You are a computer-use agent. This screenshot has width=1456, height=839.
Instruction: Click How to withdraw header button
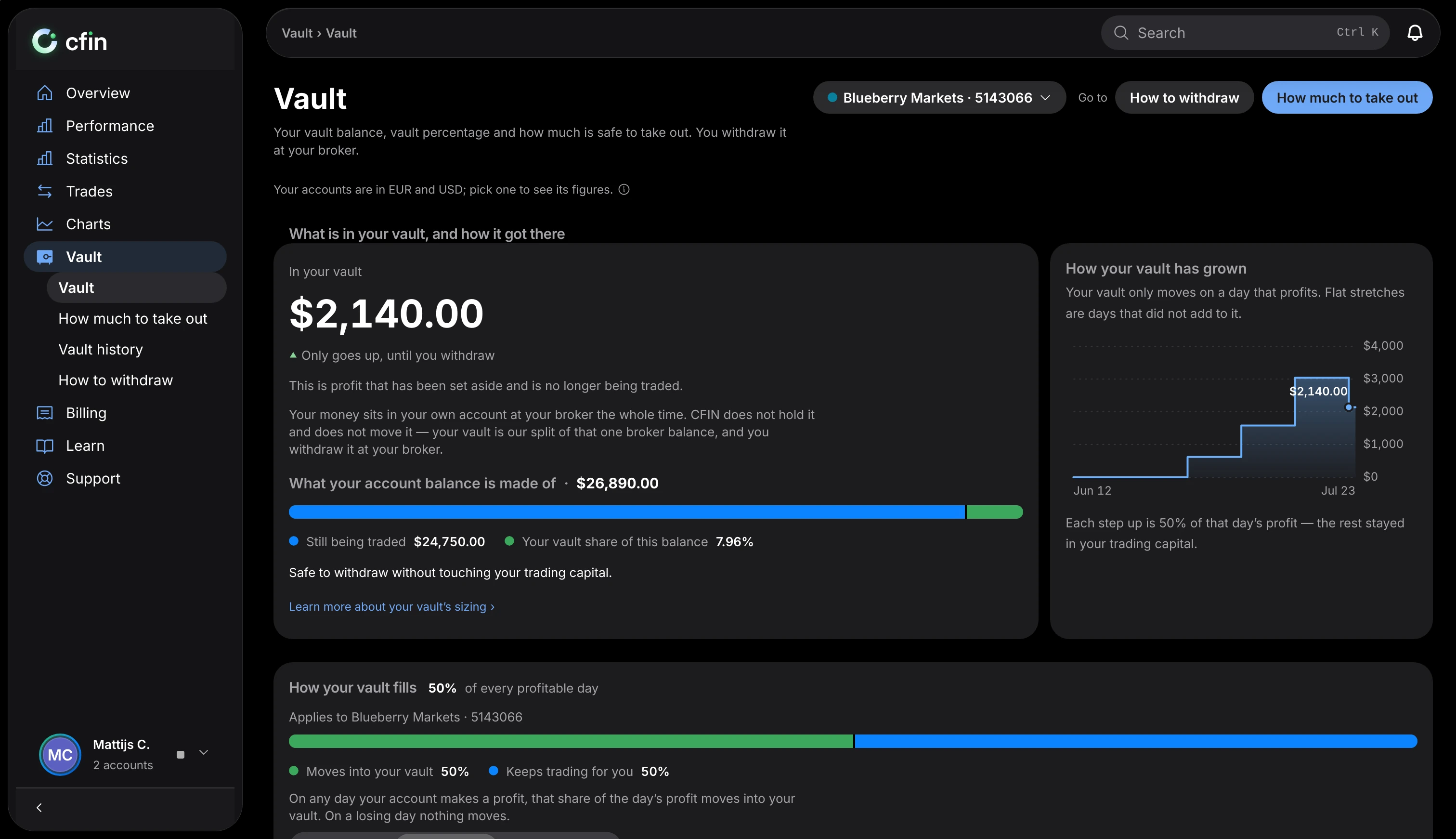[1184, 97]
